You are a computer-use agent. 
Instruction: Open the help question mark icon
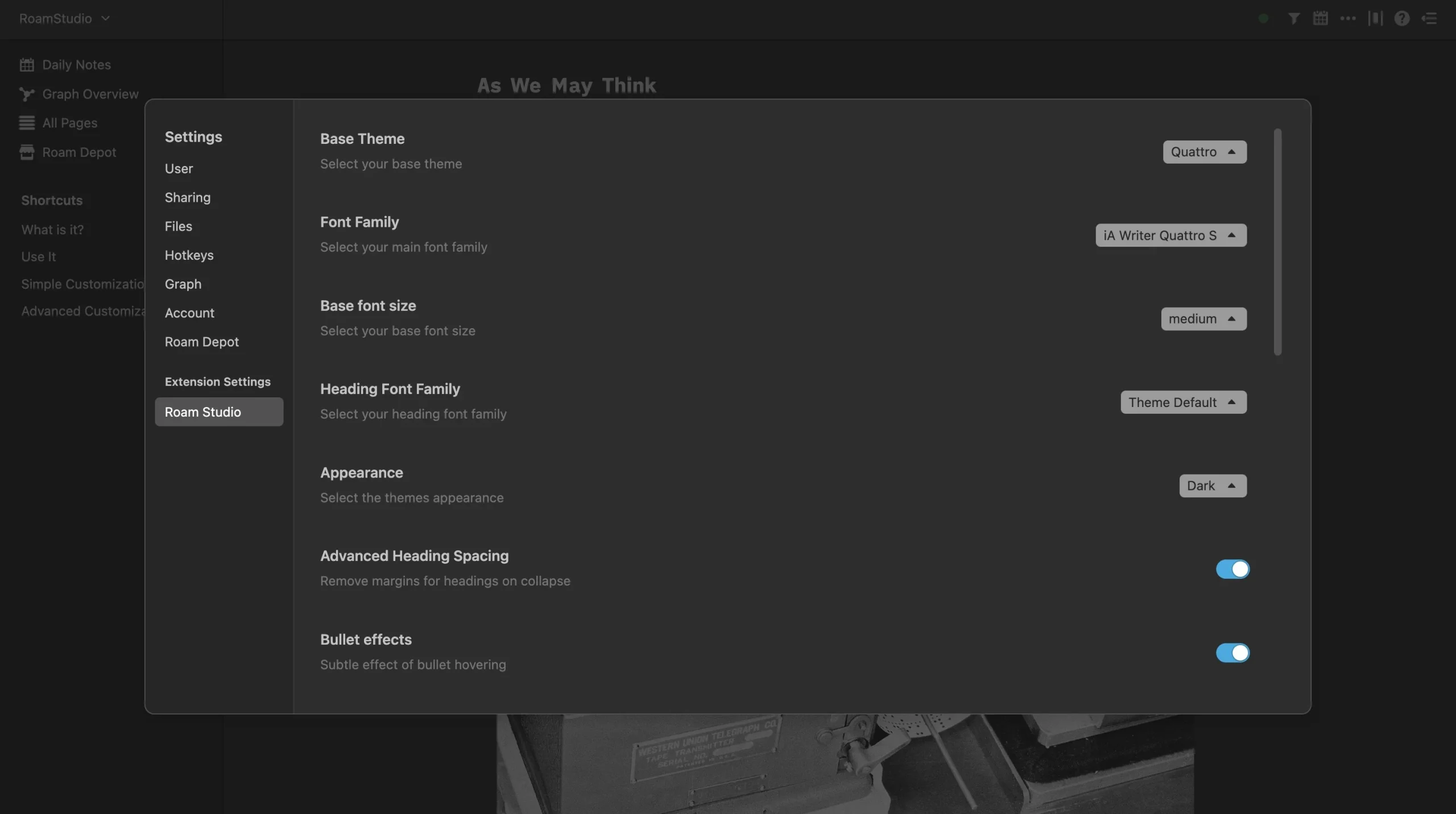coord(1401,19)
